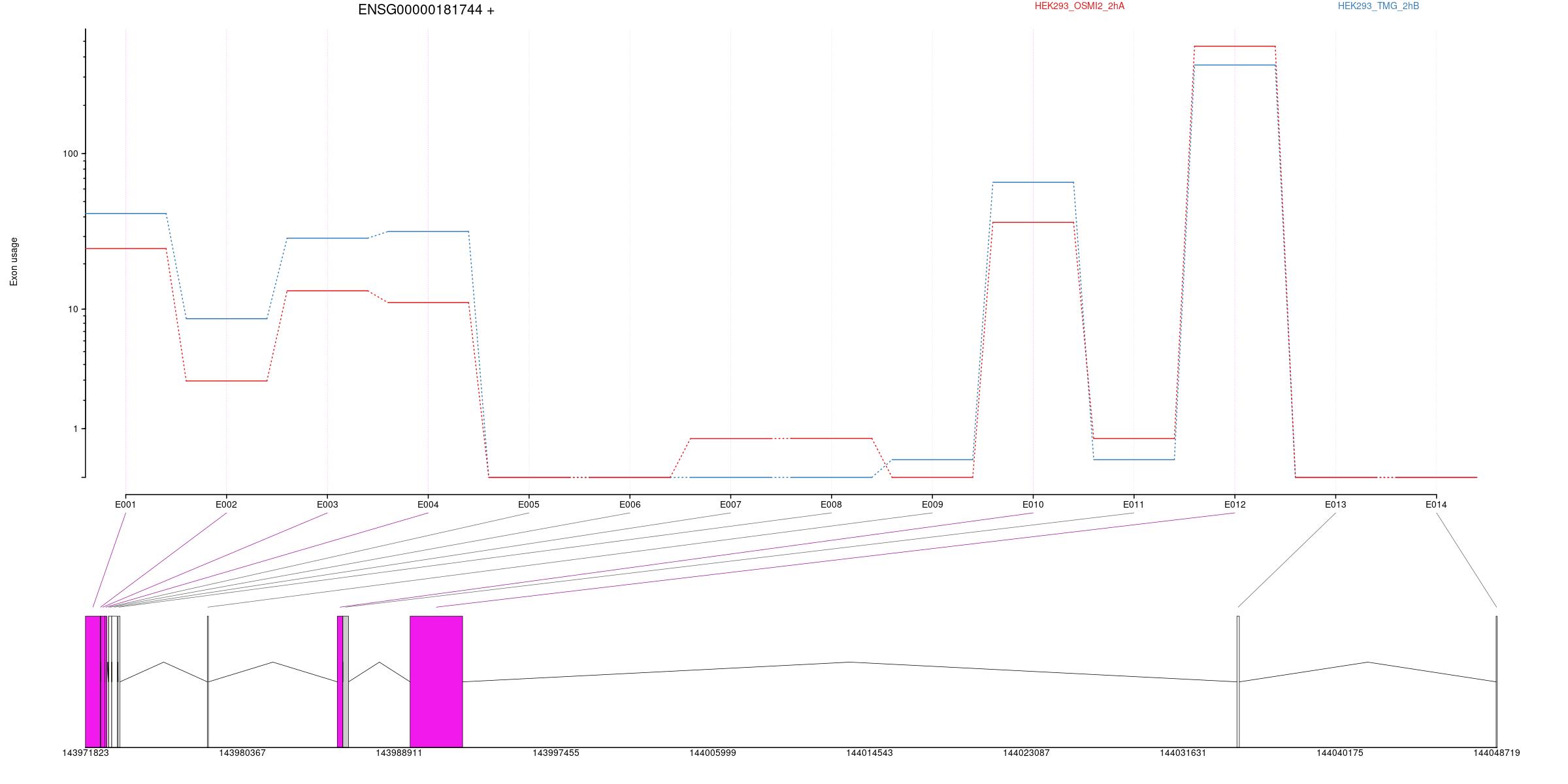Select exon label E006
Viewport: 1568px width, 784px height.
[630, 504]
